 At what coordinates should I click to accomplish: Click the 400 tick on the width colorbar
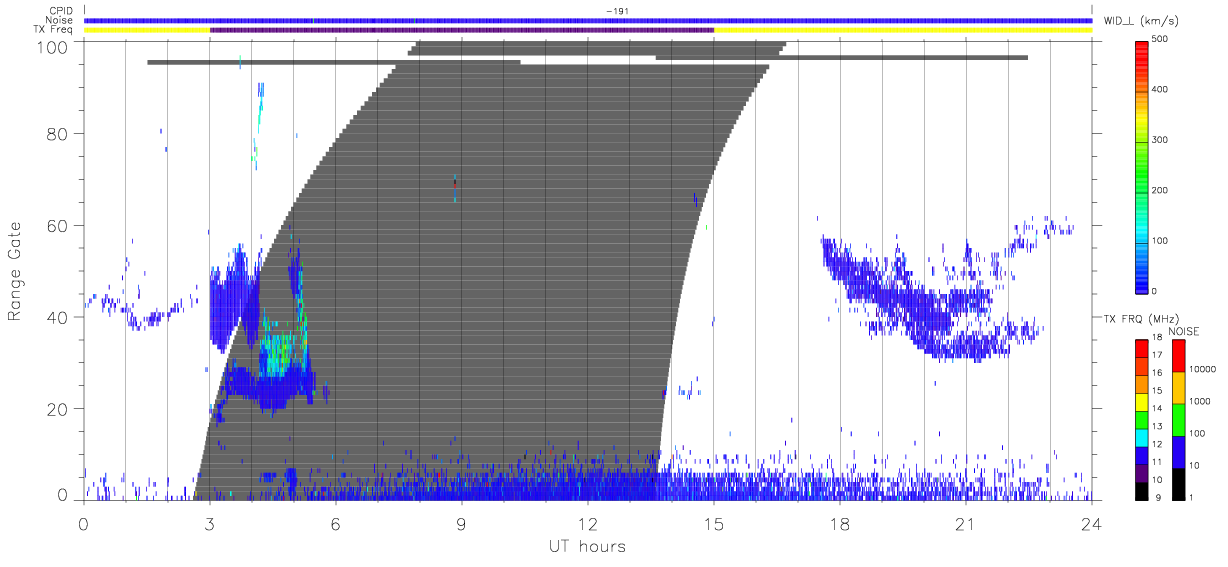pos(1161,90)
